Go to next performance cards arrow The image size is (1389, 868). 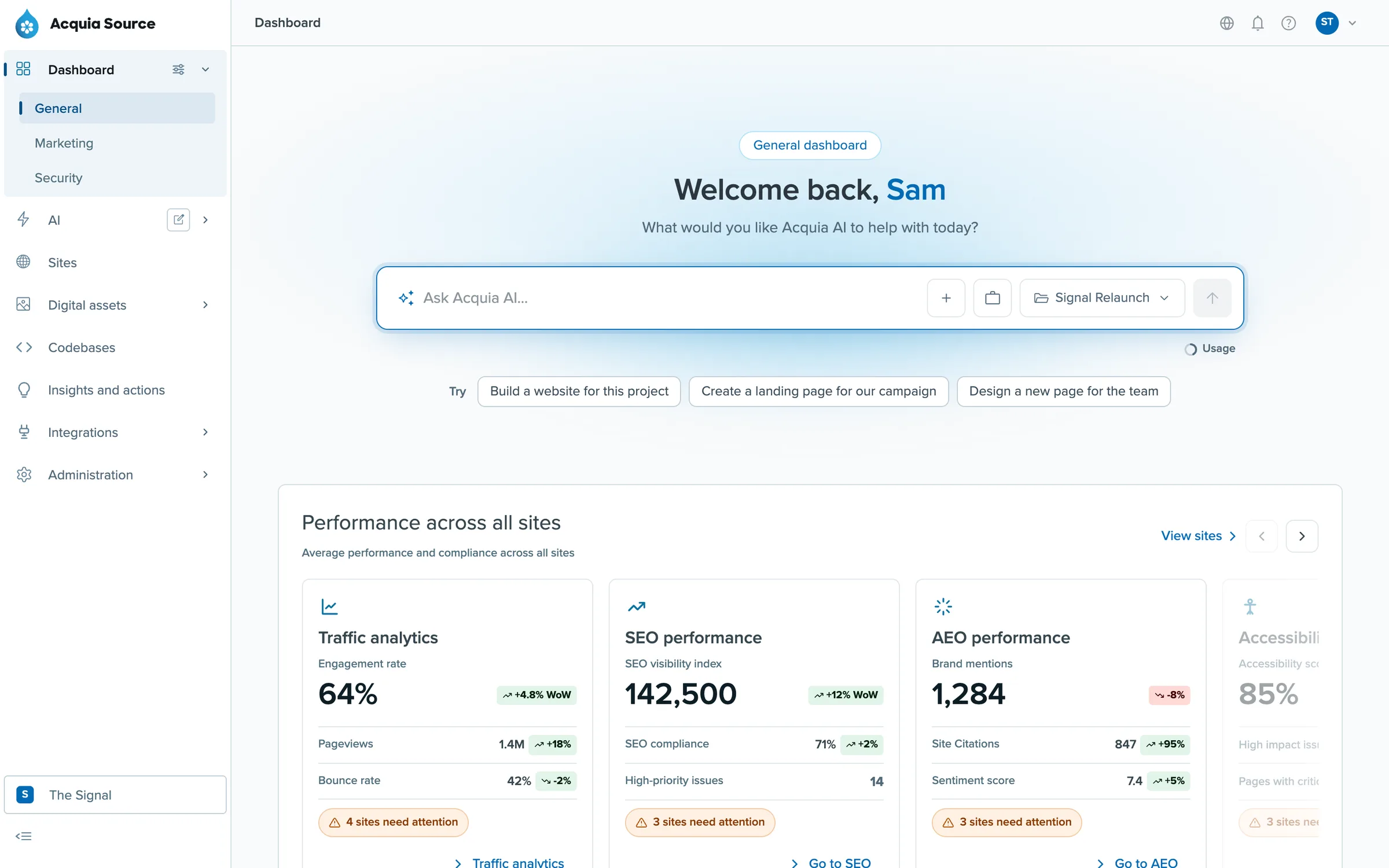pos(1302,536)
